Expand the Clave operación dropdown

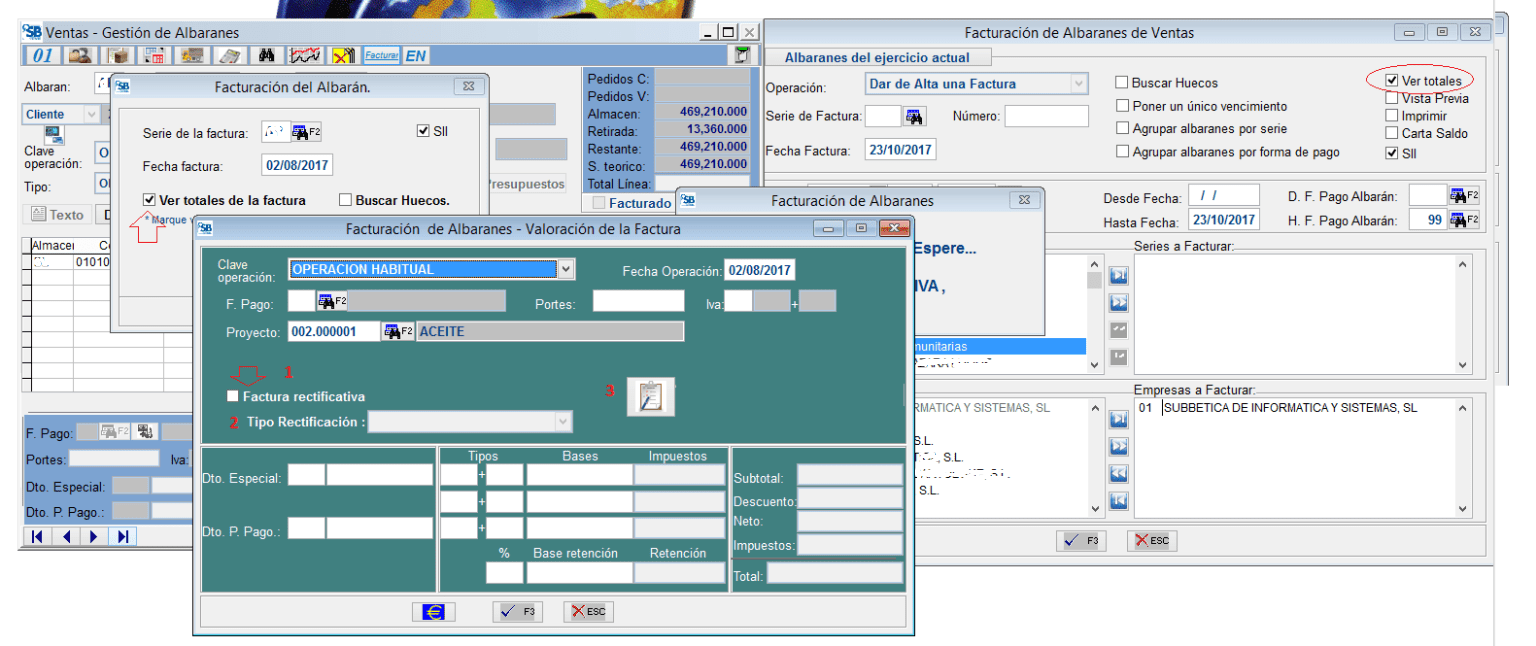566,269
